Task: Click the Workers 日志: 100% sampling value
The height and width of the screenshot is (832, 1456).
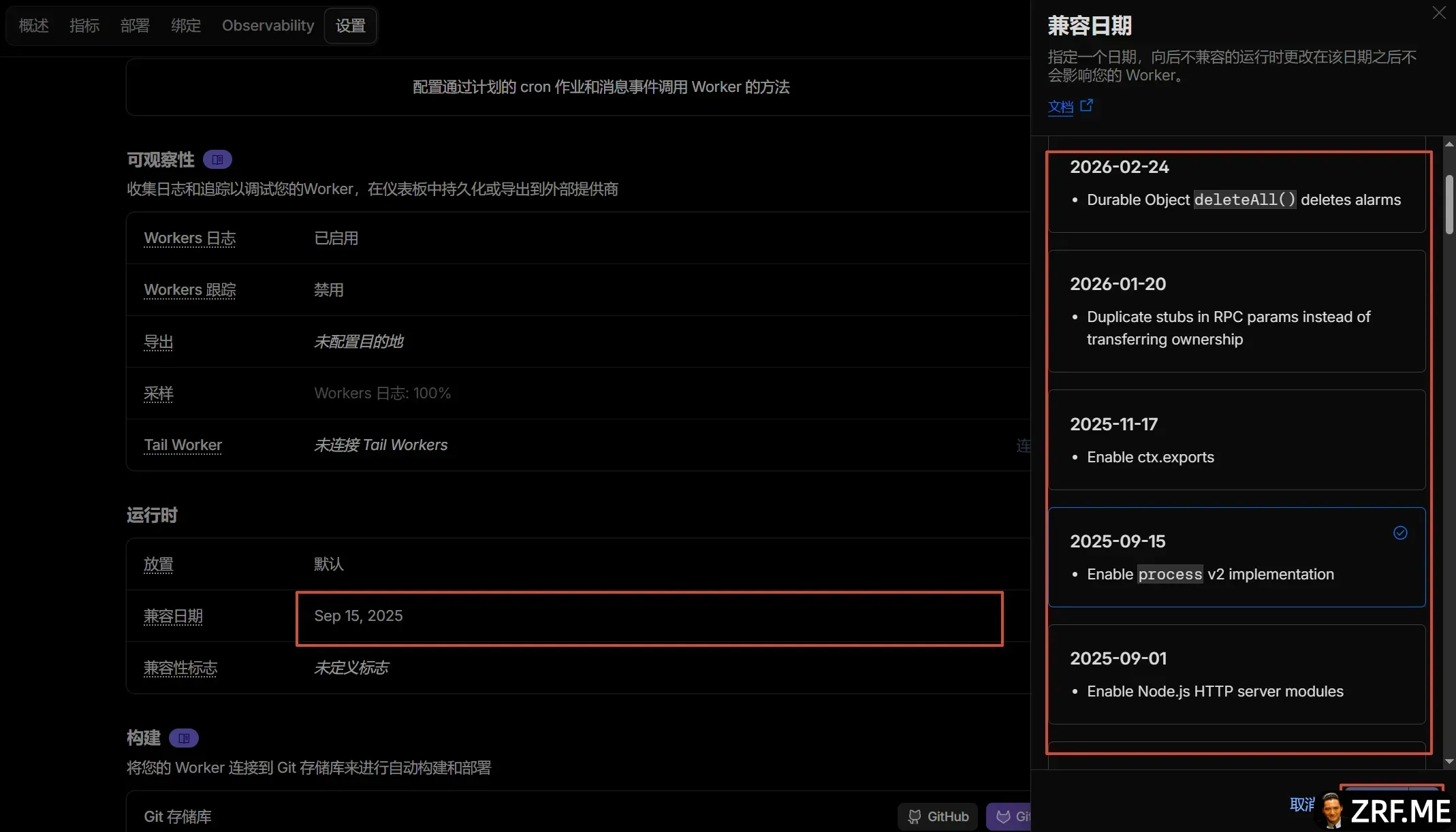Action: click(383, 394)
